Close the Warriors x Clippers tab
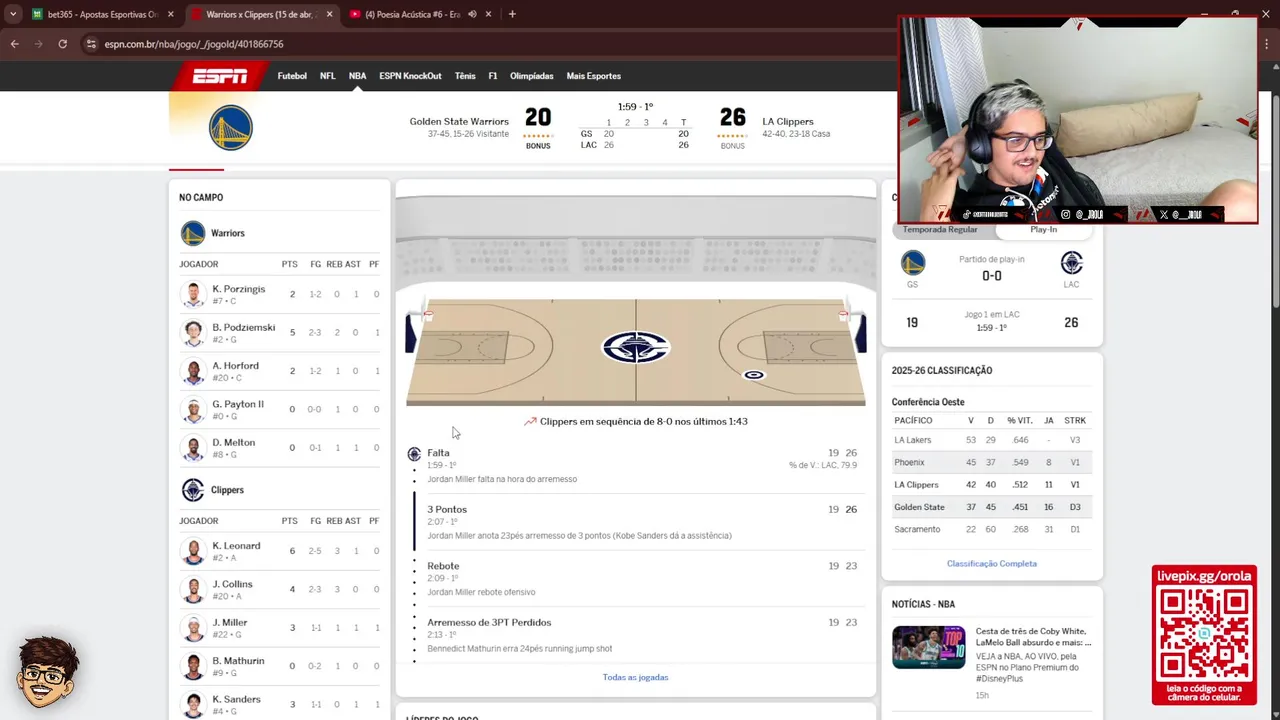 pyautogui.click(x=329, y=14)
